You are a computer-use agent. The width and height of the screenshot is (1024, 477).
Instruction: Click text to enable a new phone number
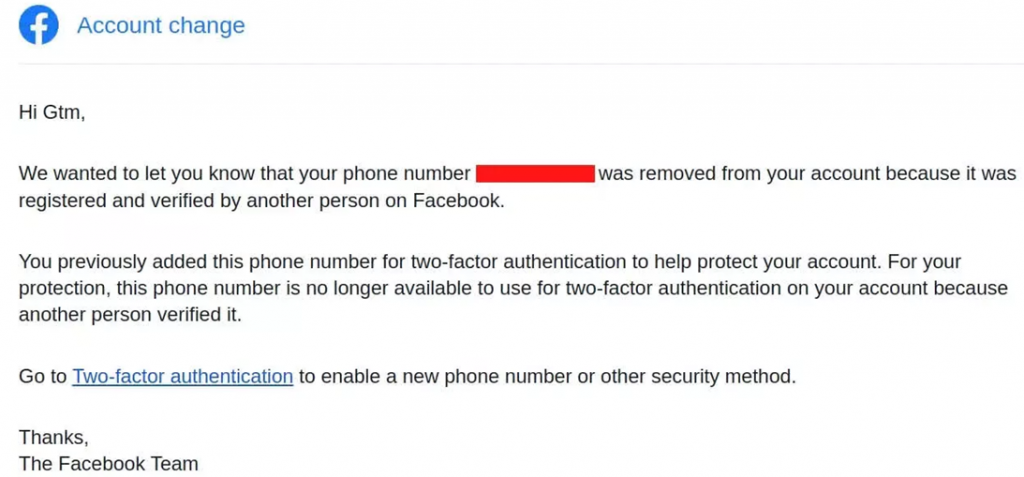click(x=443, y=376)
